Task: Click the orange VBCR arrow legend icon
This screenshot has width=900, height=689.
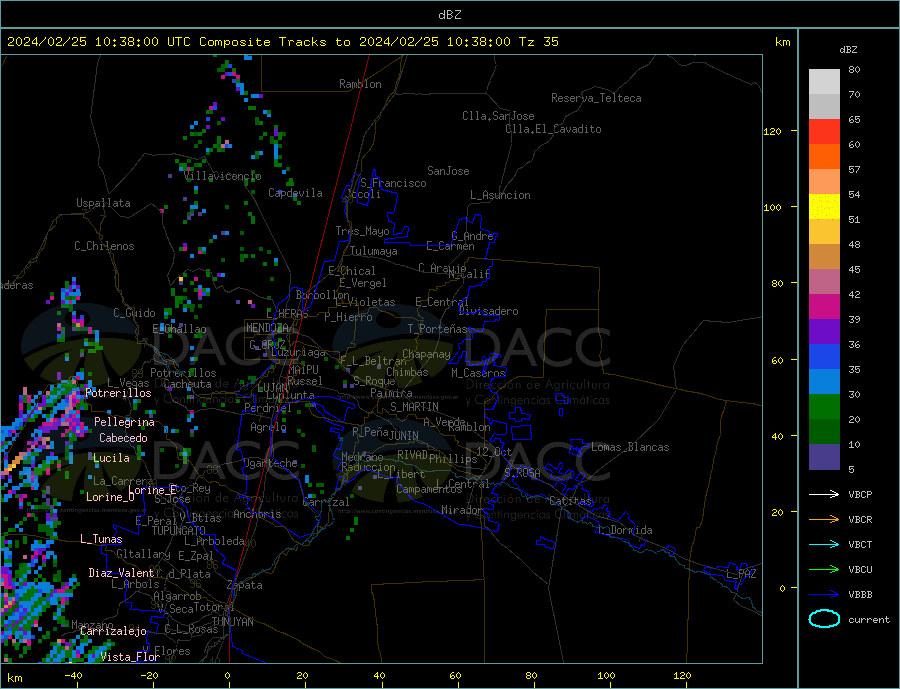Action: [x=824, y=520]
